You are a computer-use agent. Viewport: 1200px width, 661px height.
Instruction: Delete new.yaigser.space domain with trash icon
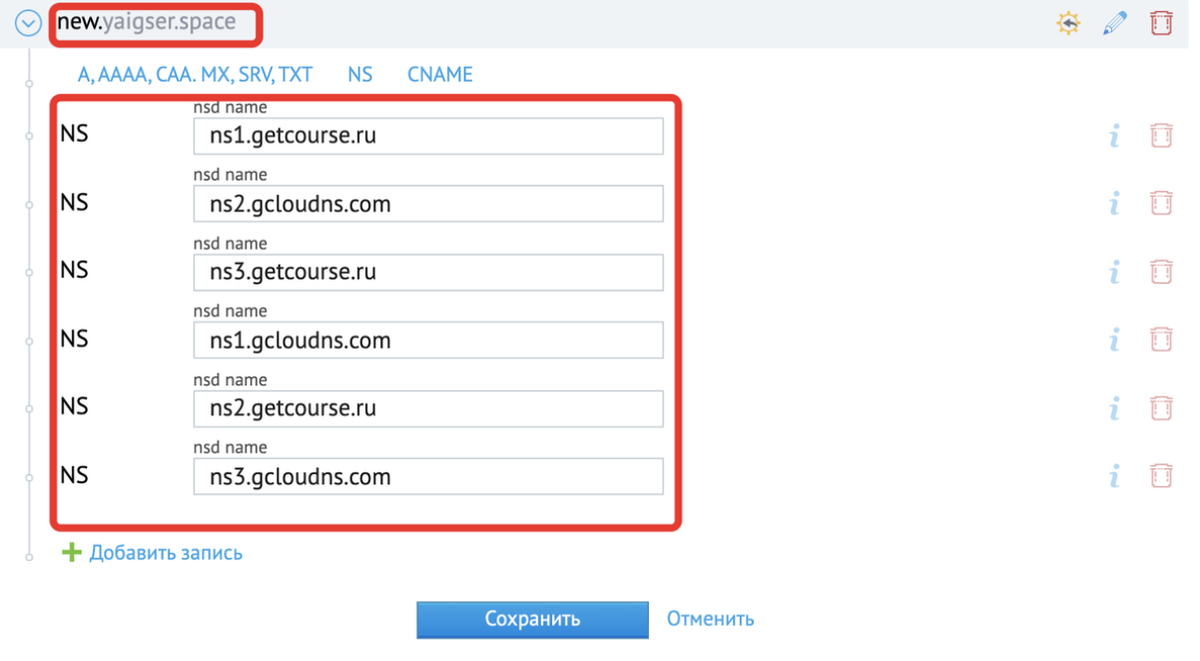[x=1161, y=23]
